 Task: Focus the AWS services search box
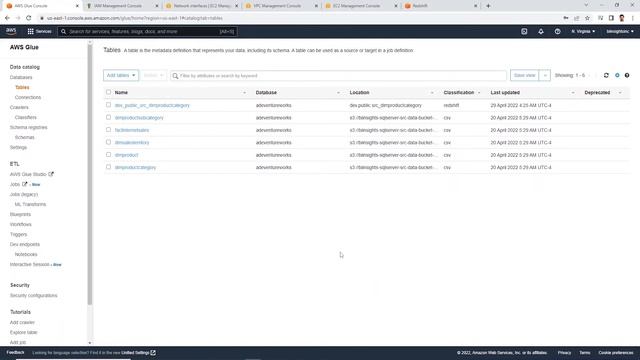click(148, 31)
